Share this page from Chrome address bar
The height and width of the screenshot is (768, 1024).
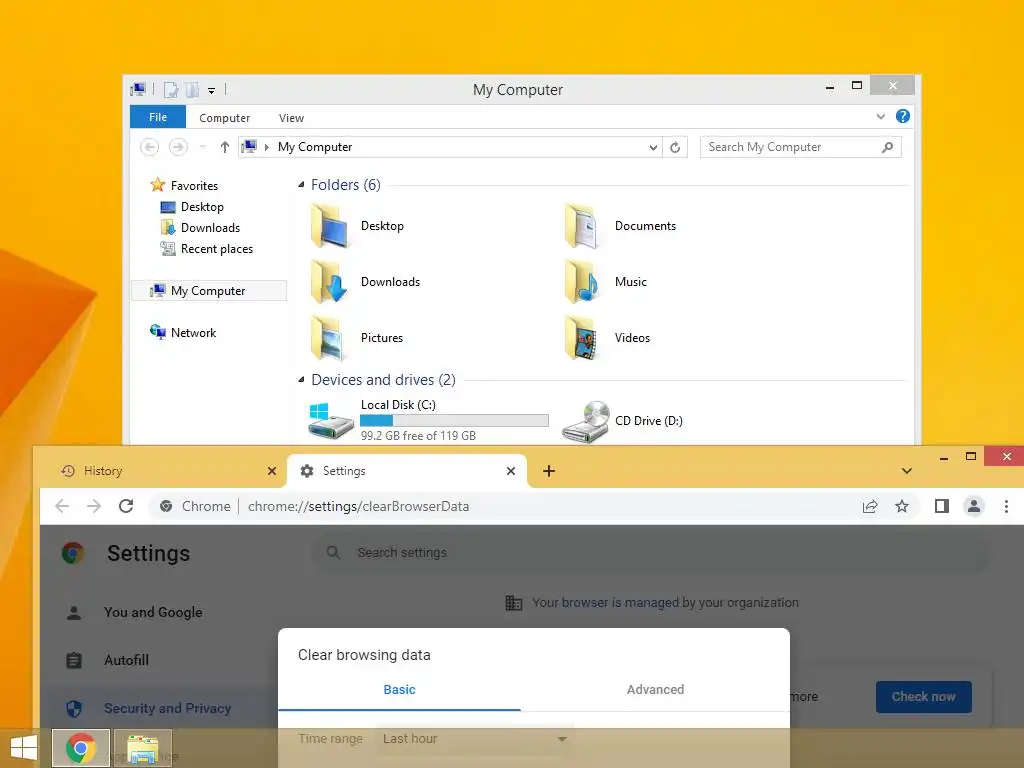tap(870, 506)
